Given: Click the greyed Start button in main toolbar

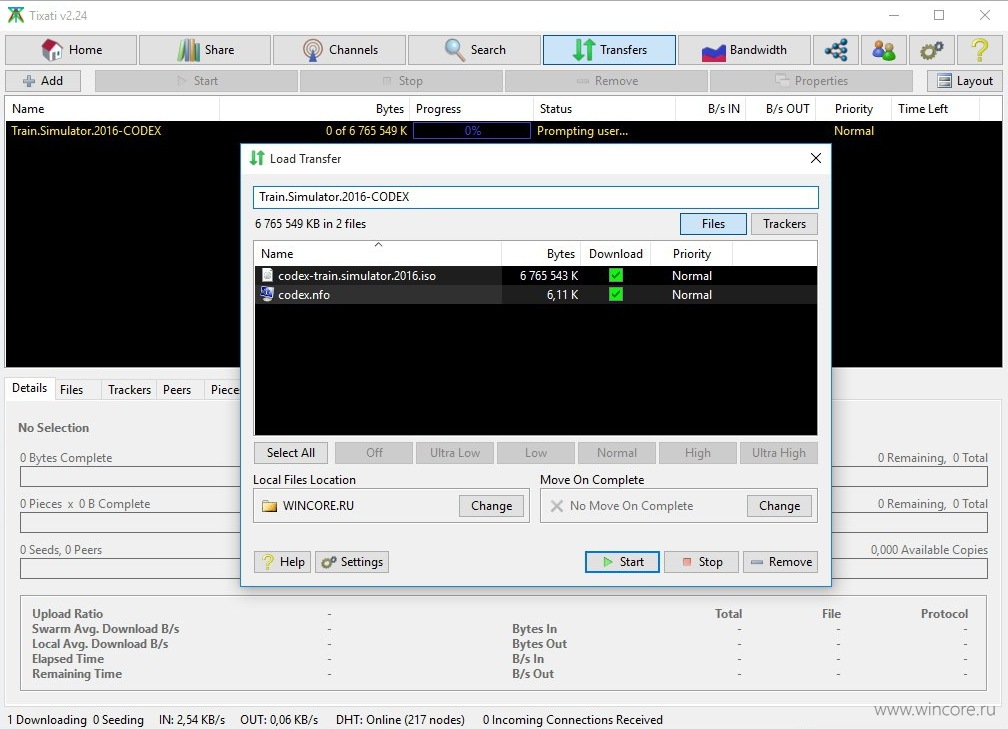Looking at the screenshot, I should [x=196, y=80].
